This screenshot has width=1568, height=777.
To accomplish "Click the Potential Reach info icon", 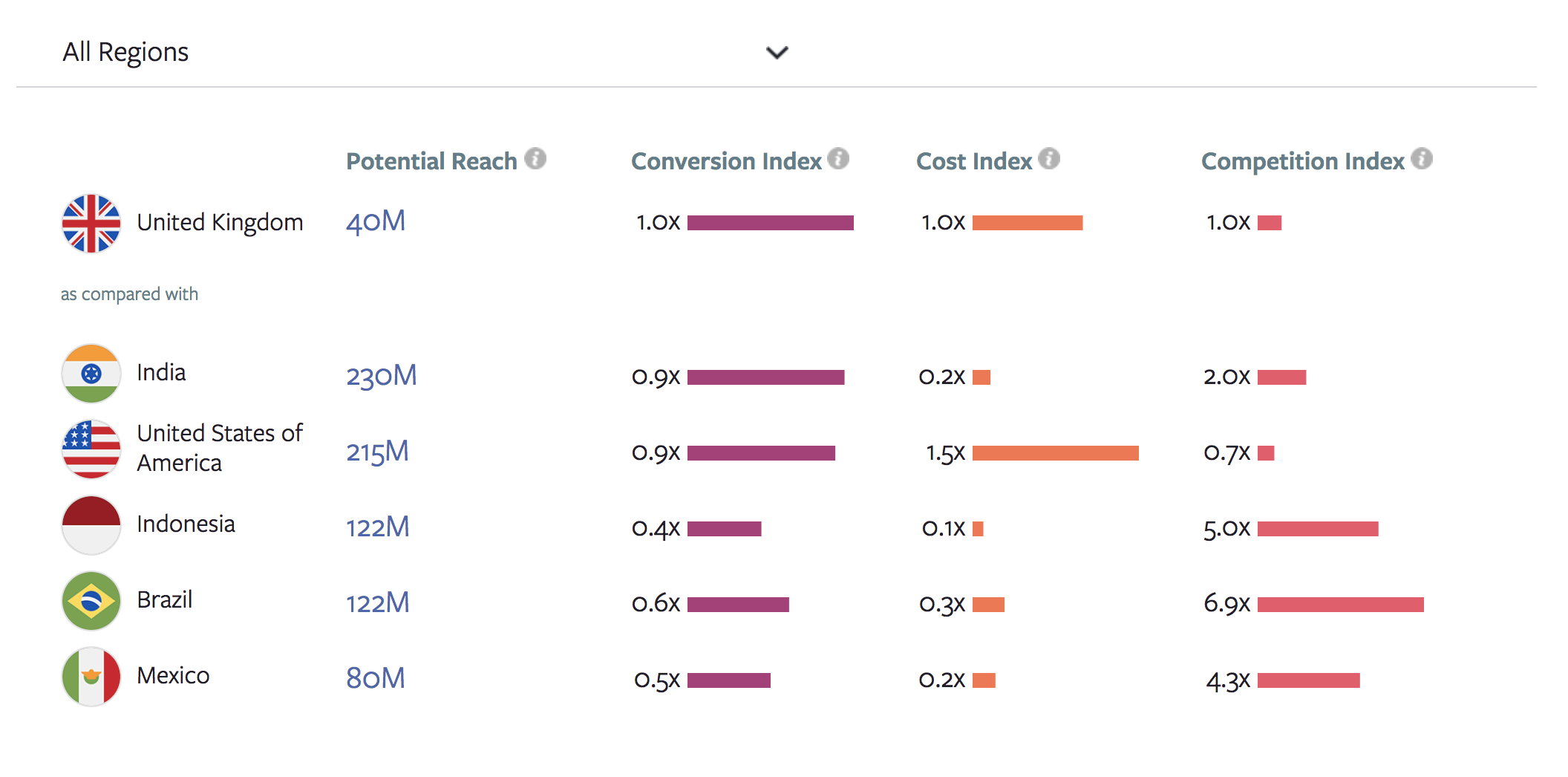I will pos(535,159).
